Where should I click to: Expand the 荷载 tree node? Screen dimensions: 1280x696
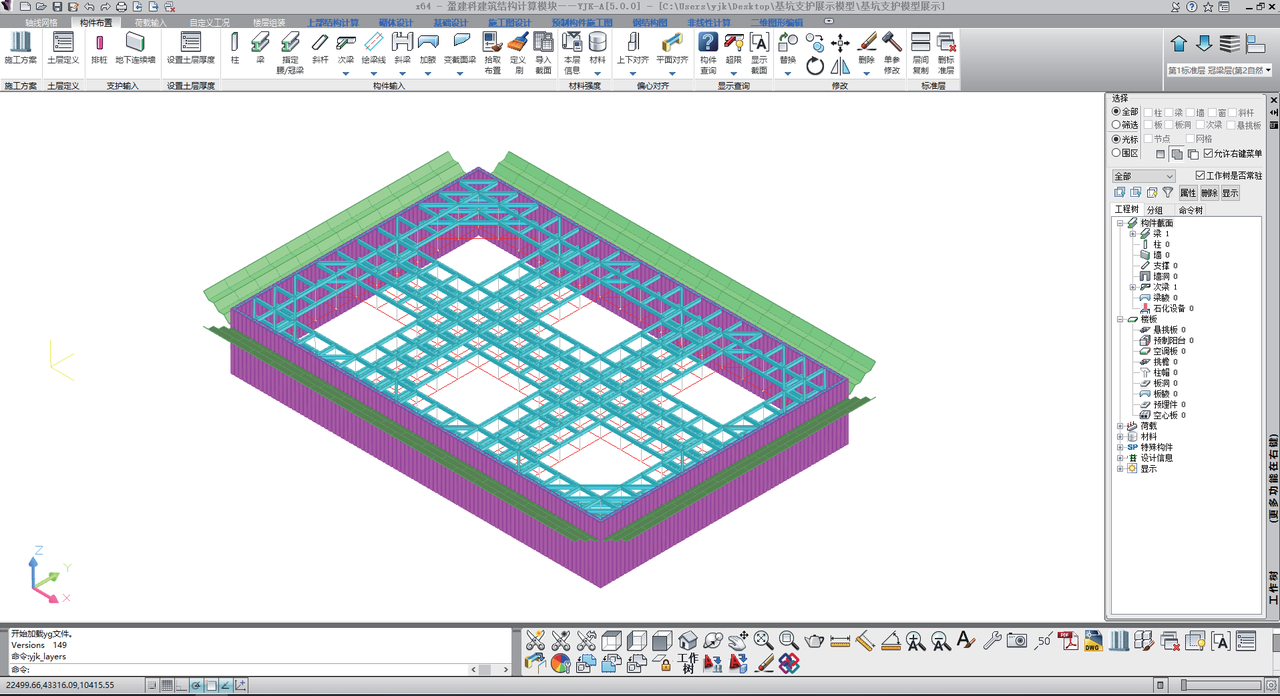click(x=1120, y=426)
